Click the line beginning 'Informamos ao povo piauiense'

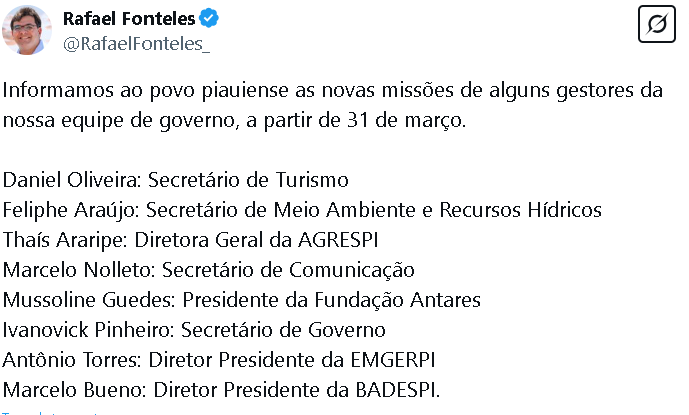332,92
